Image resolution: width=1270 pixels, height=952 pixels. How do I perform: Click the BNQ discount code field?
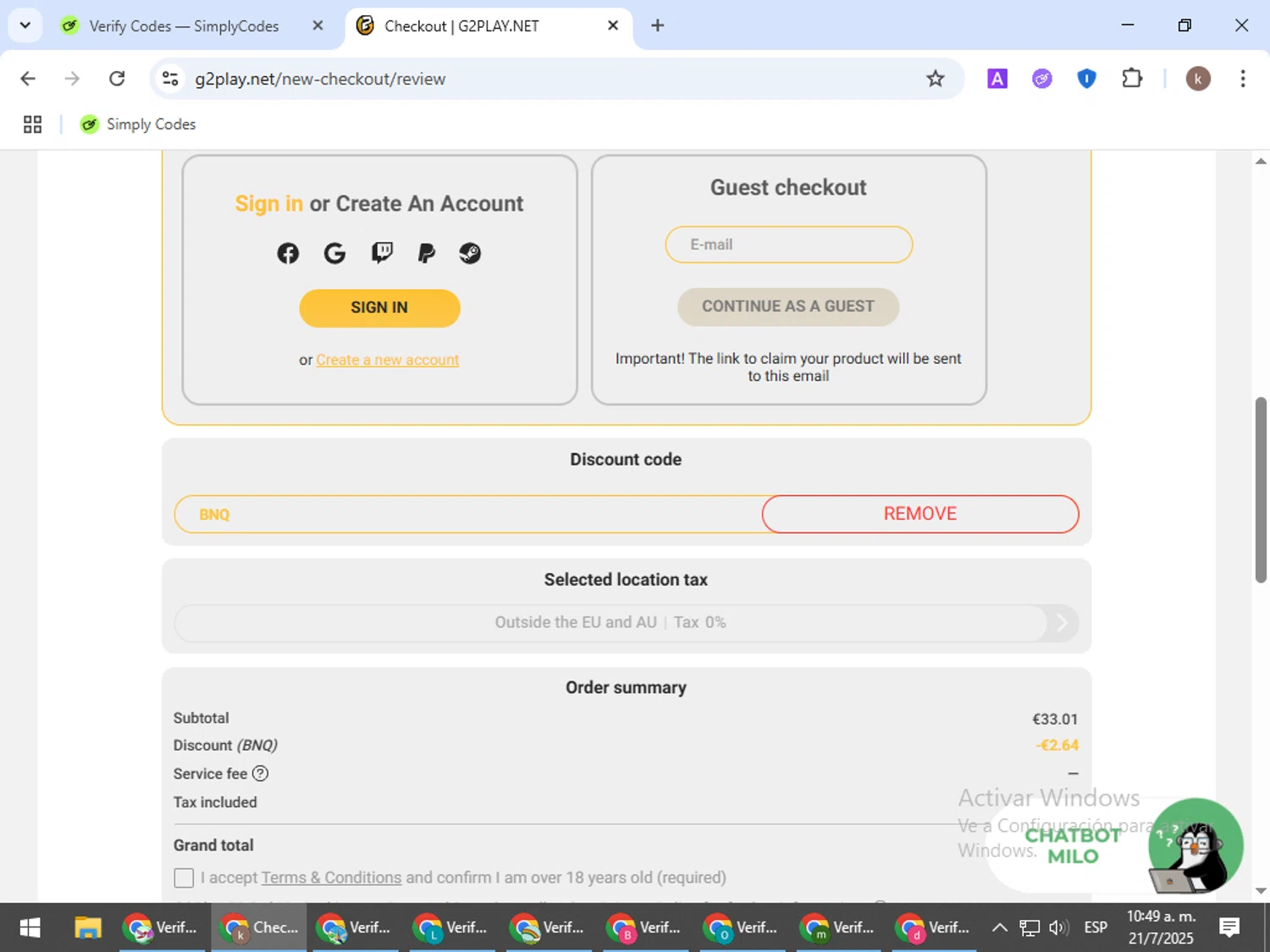coord(468,515)
